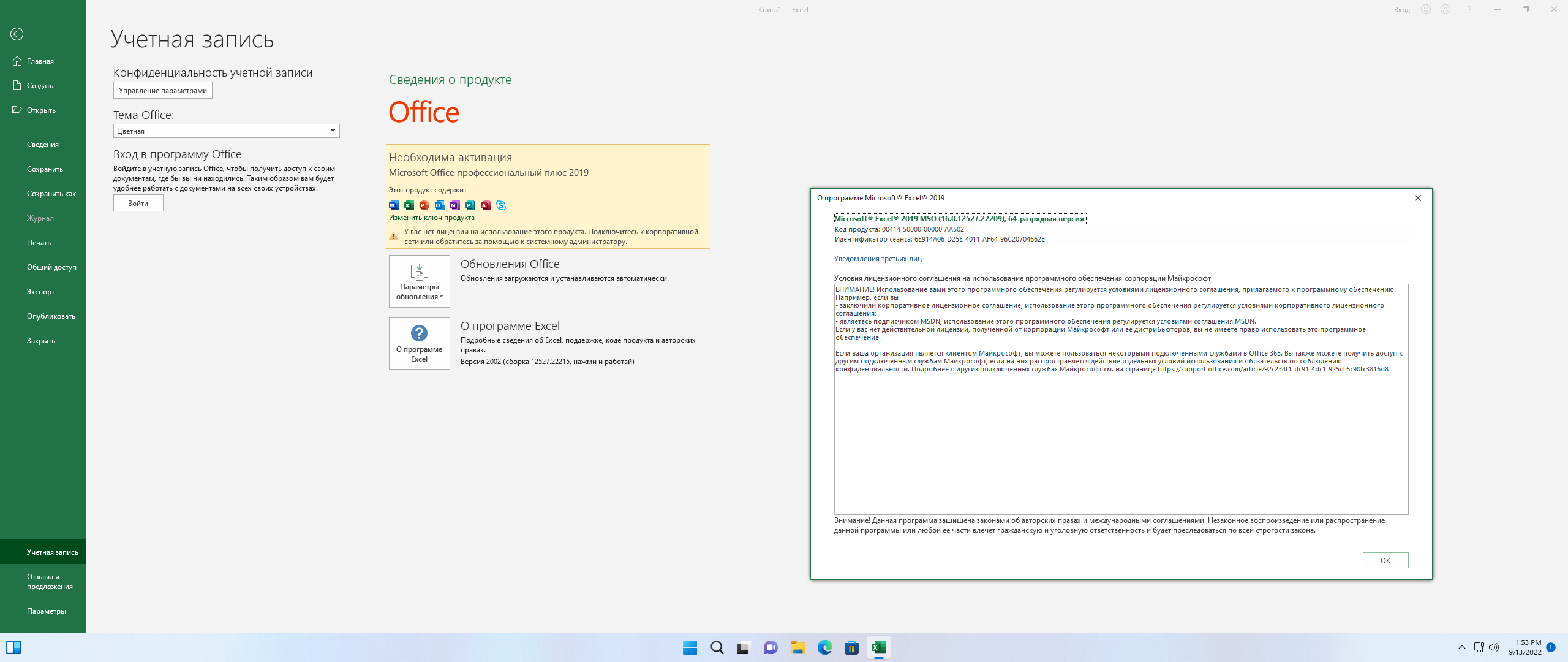Open Microsoft Edge from the taskbar

click(824, 647)
